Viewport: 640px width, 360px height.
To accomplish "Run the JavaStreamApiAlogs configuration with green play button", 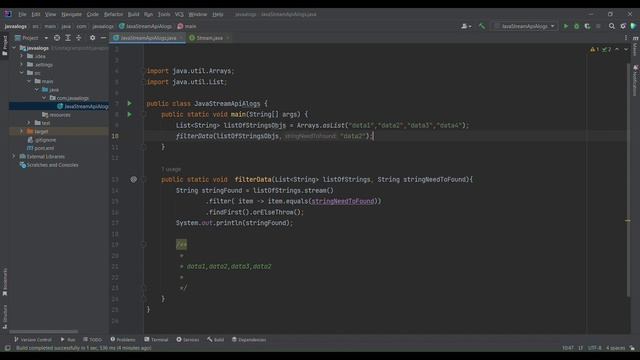I will (566, 26).
